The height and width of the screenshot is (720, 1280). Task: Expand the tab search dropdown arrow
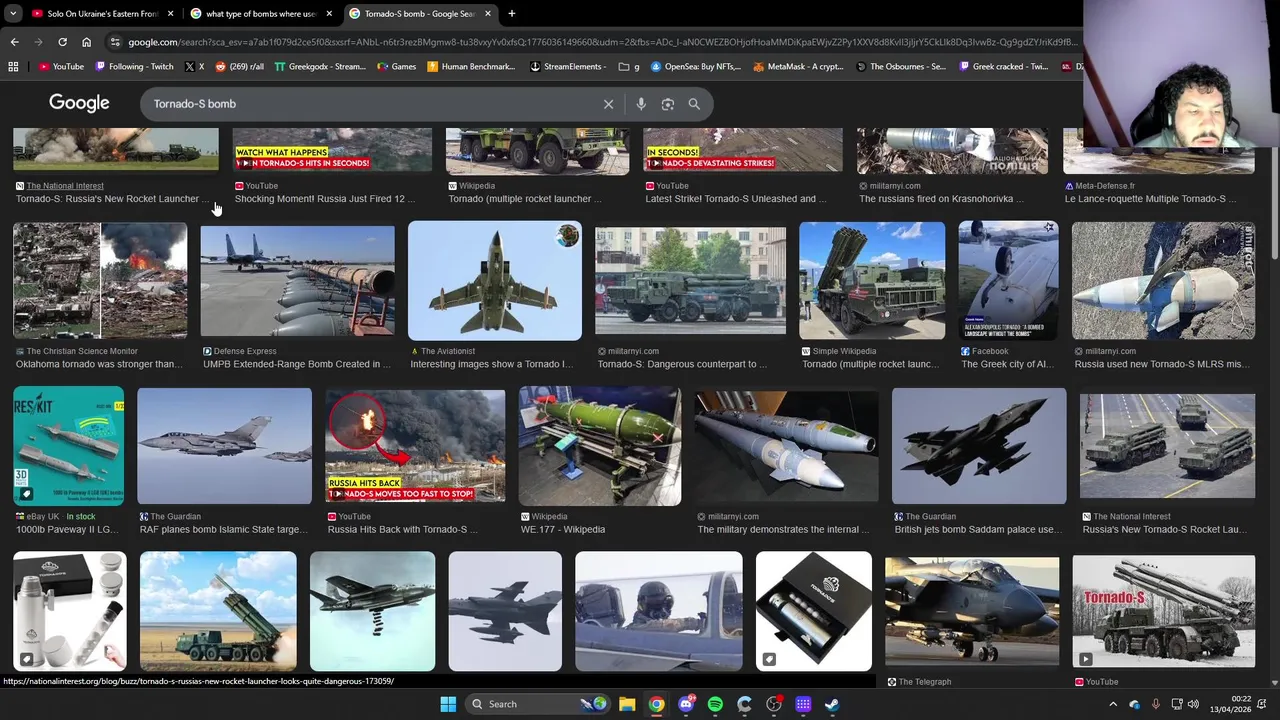point(13,14)
